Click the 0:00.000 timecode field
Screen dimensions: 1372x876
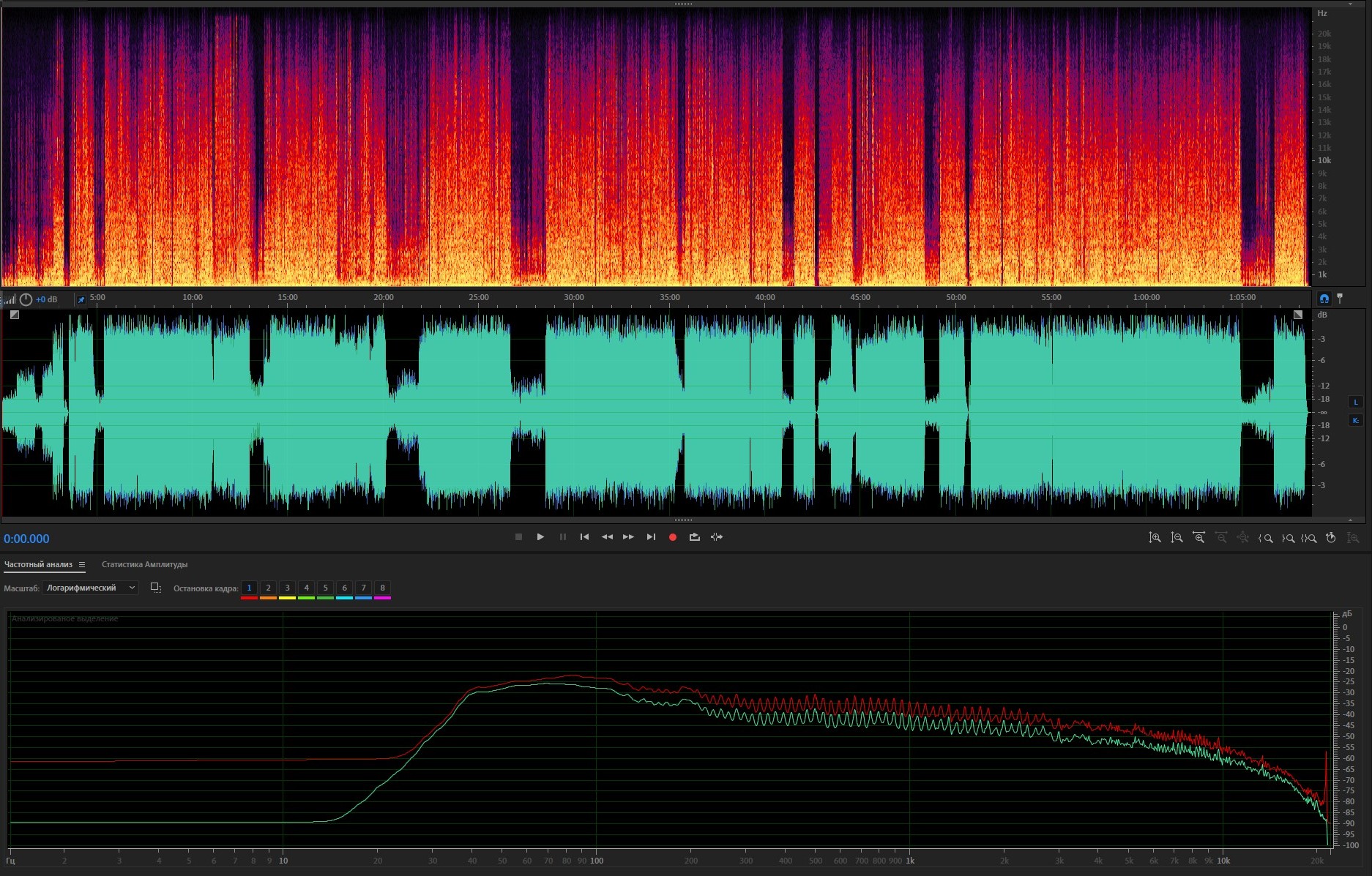point(27,539)
